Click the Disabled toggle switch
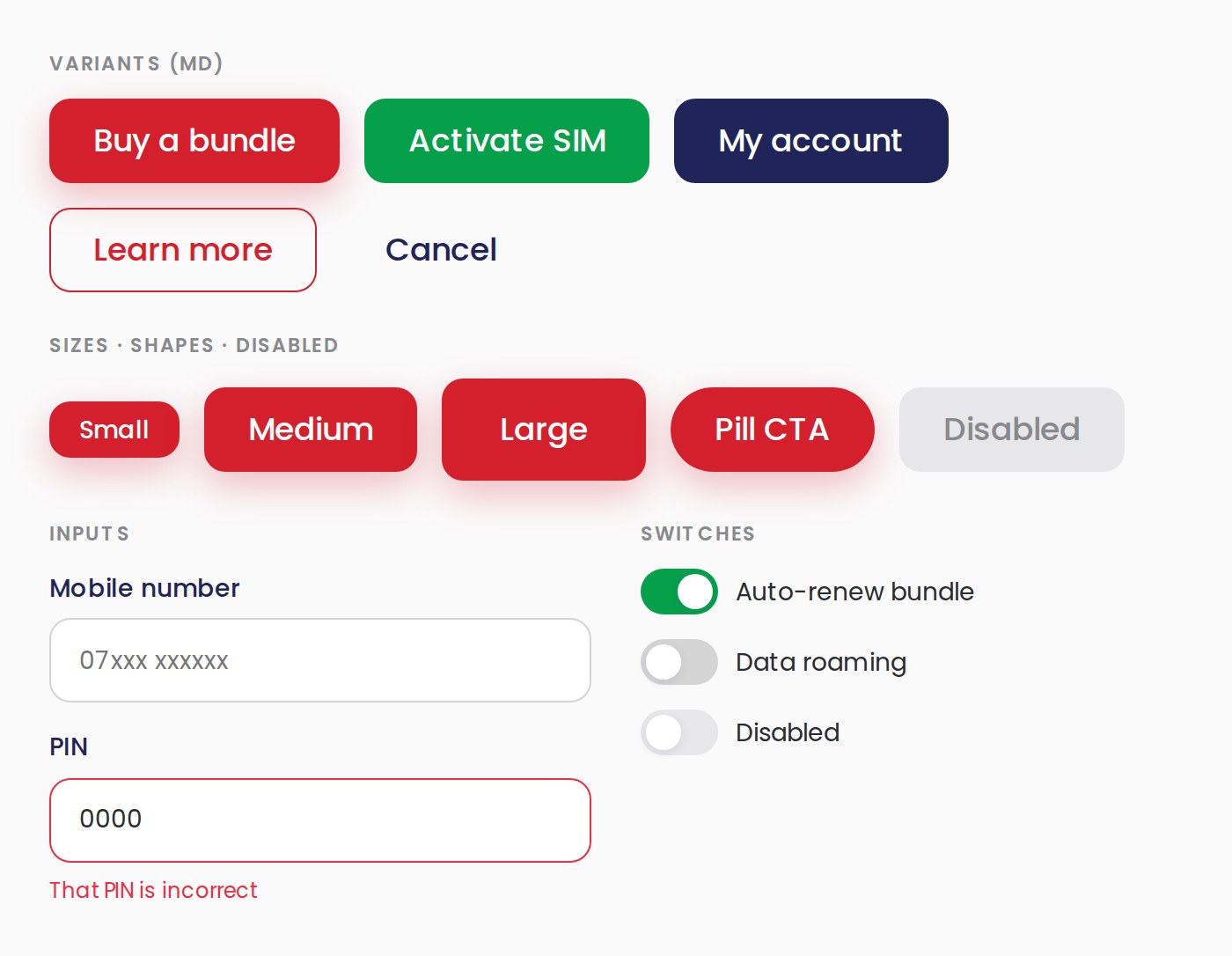1232x956 pixels. pos(679,732)
